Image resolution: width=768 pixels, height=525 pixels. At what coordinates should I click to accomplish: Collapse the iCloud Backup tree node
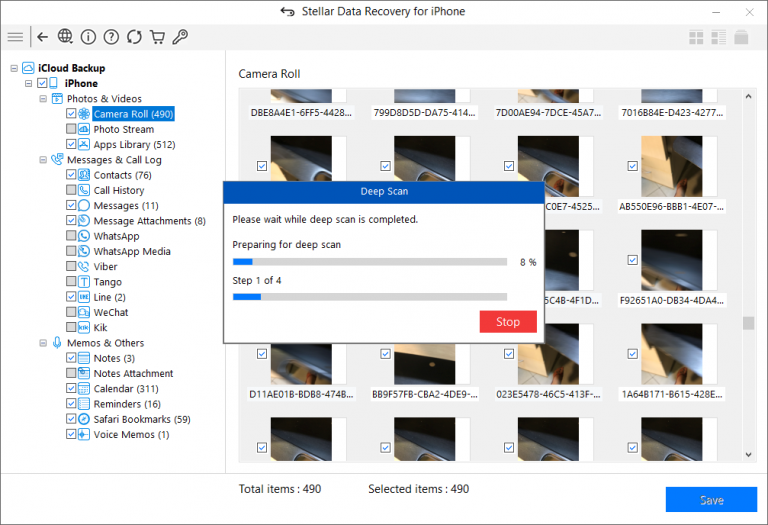pos(14,68)
